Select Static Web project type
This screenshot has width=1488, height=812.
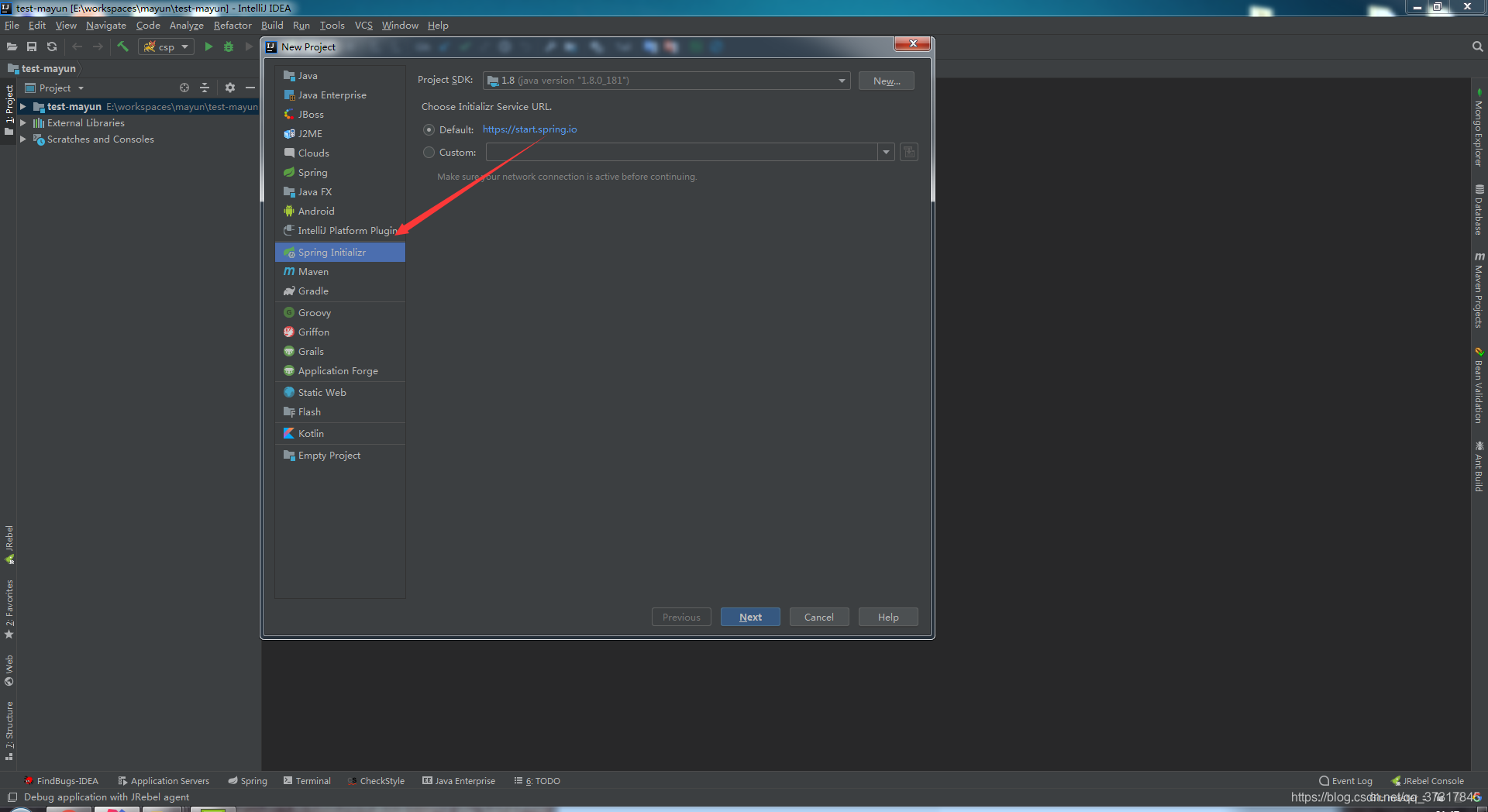[340, 392]
